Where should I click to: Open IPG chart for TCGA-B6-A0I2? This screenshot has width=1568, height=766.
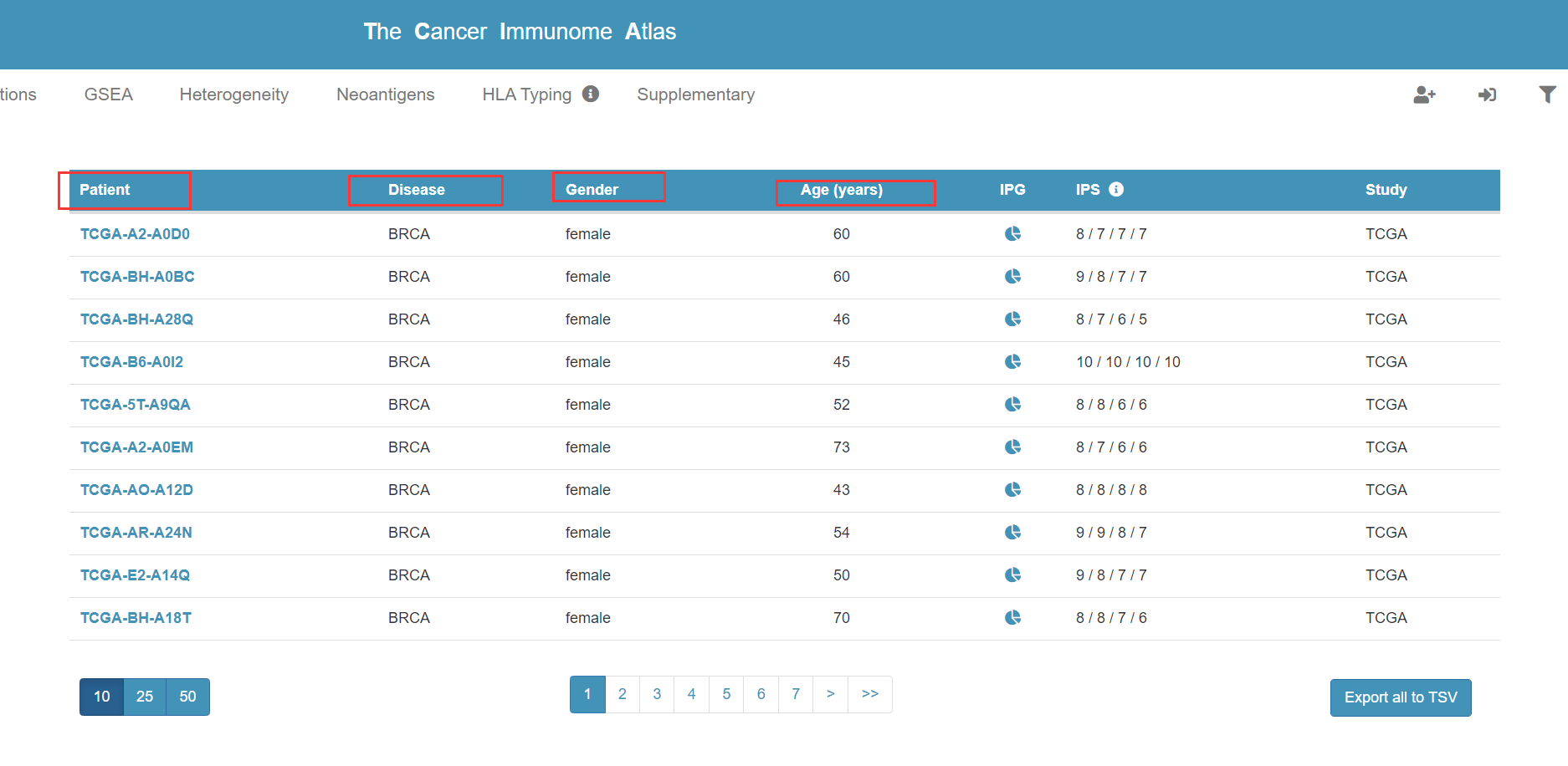click(1012, 361)
